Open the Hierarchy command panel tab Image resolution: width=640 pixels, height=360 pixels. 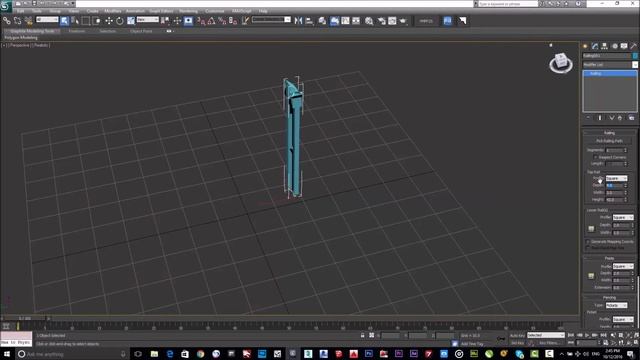point(604,46)
